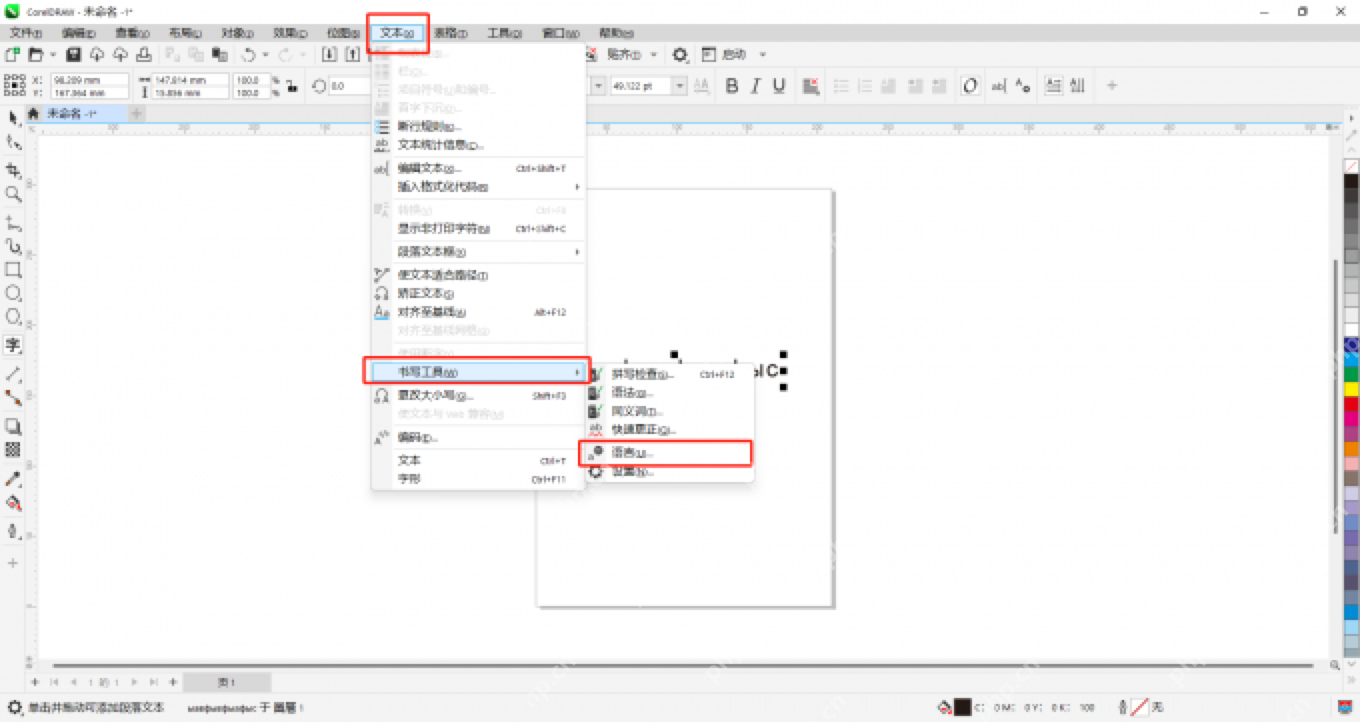This screenshot has width=1360, height=722.
Task: Select the Pick (arrow) tool
Action: coord(13,119)
